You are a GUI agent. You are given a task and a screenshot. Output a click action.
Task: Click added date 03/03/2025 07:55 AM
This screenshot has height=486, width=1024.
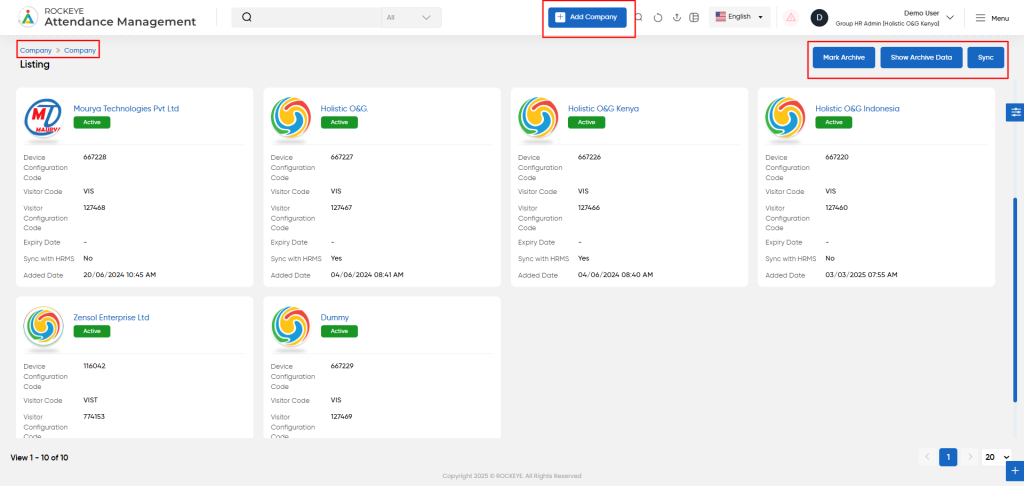(x=861, y=275)
